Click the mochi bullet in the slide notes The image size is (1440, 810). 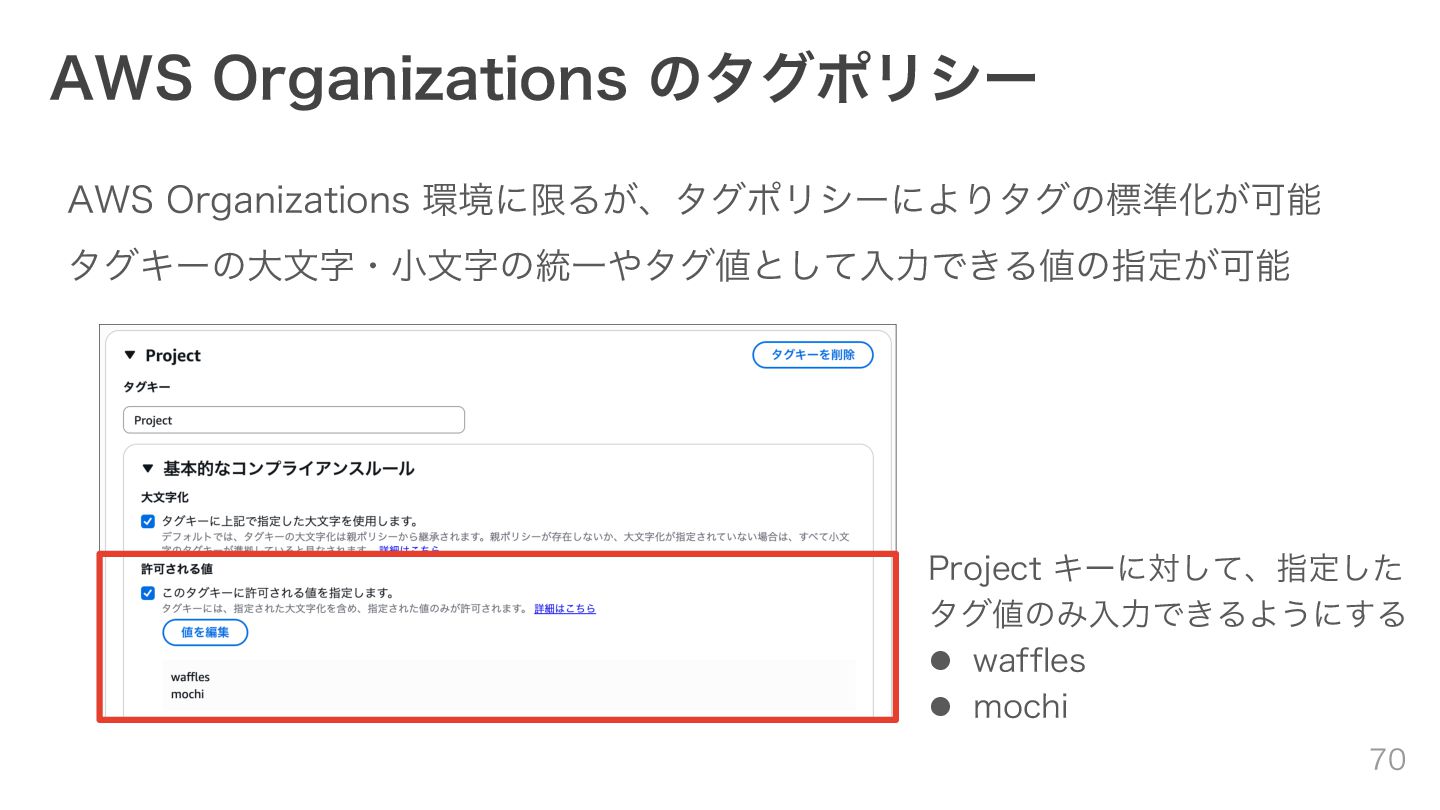(1020, 707)
